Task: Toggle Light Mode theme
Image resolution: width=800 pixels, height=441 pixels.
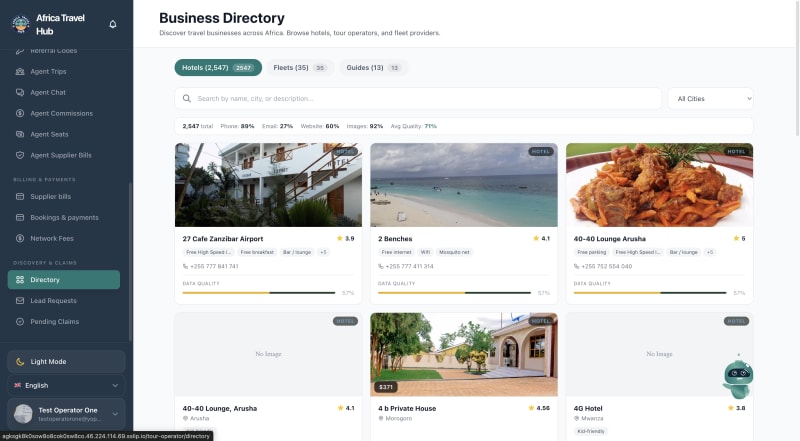Action: pyautogui.click(x=66, y=361)
